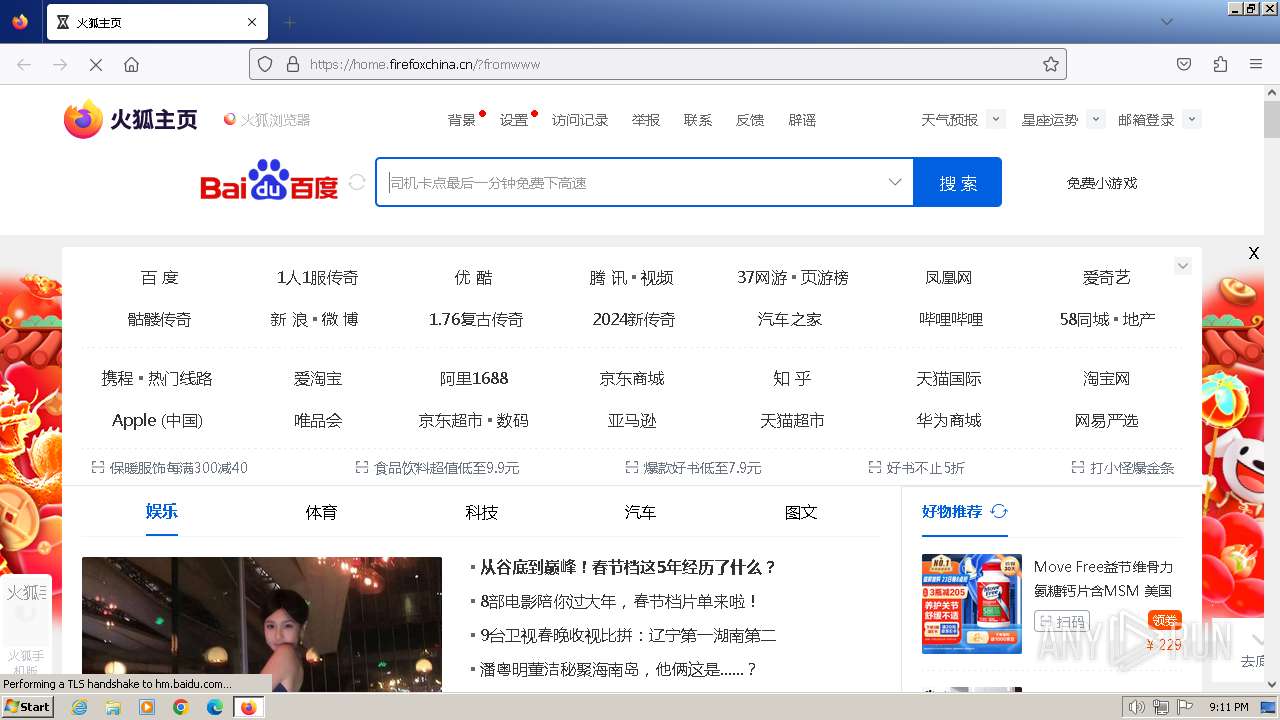Click the 领券 coupon button
This screenshot has height=720, width=1280.
pos(1165,620)
